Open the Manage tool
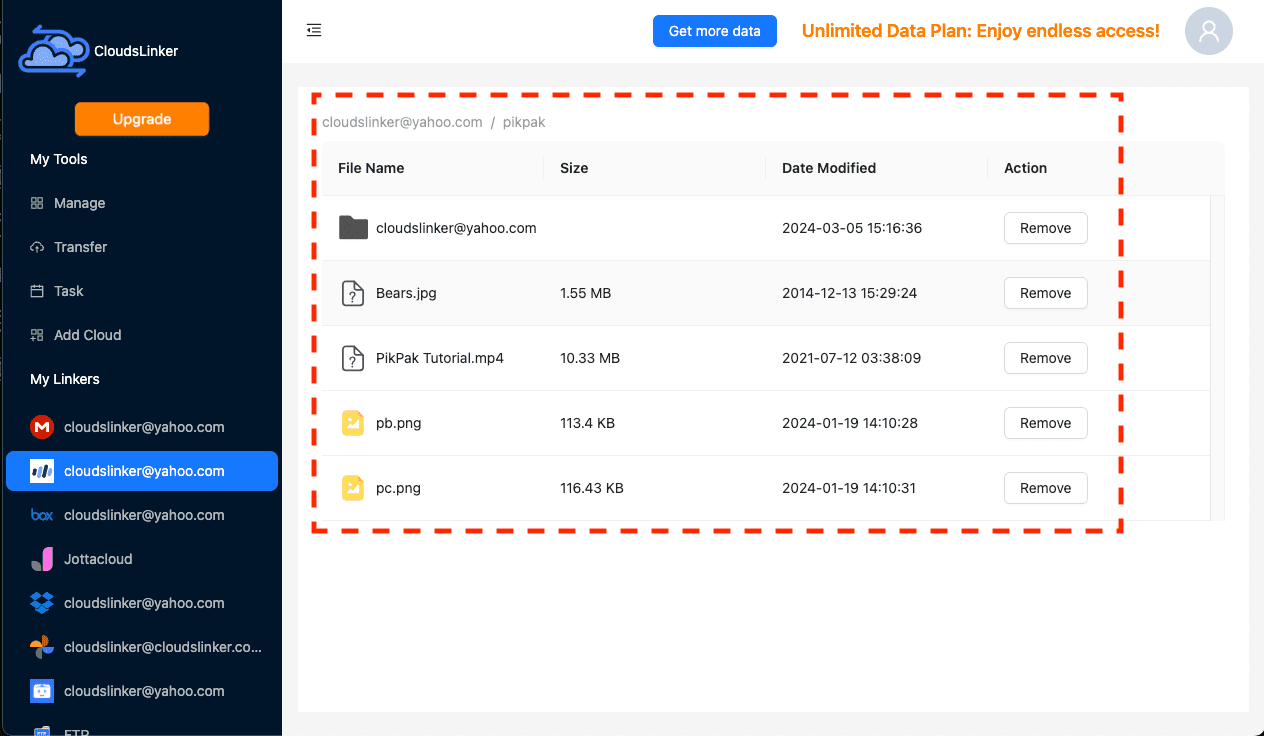This screenshot has height=736, width=1264. click(x=141, y=203)
